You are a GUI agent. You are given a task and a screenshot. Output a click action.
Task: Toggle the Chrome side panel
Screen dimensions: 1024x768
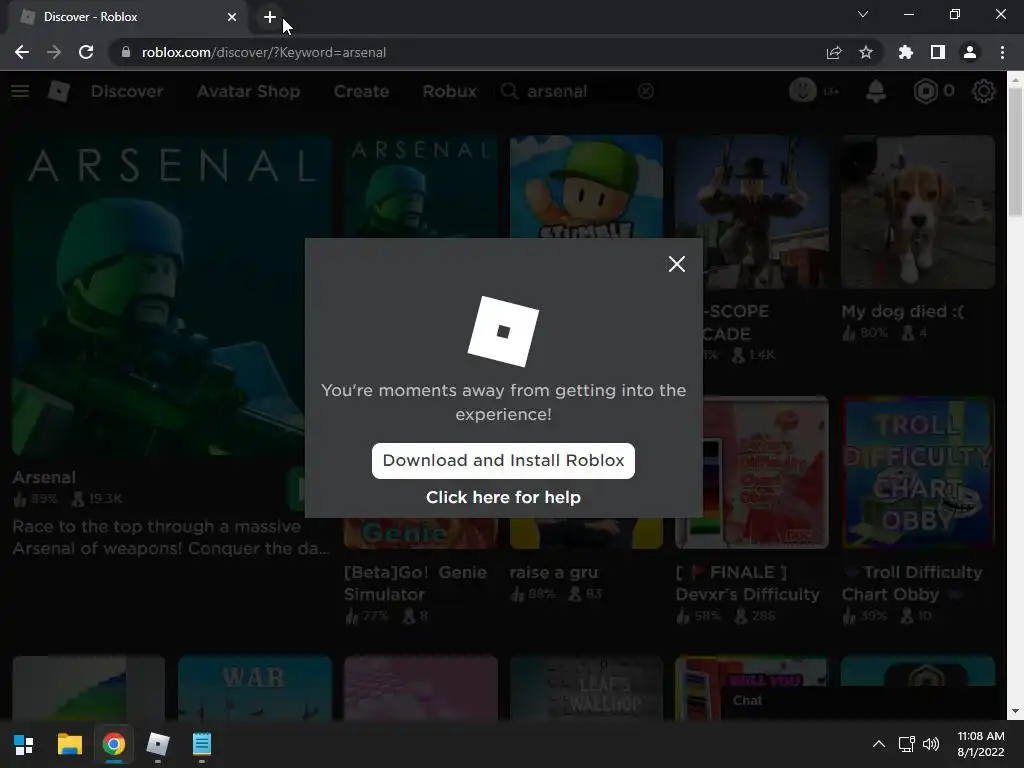click(937, 52)
